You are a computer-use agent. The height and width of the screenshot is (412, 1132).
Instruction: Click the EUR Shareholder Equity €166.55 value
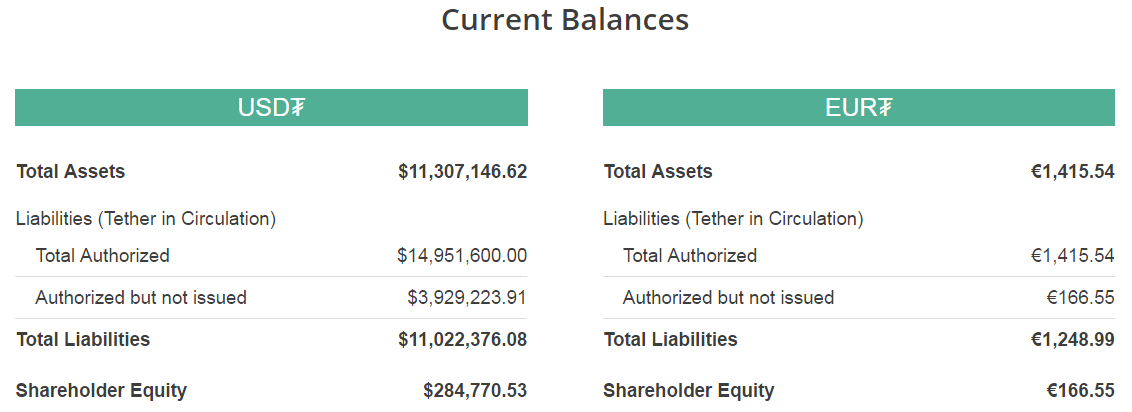coord(1080,390)
